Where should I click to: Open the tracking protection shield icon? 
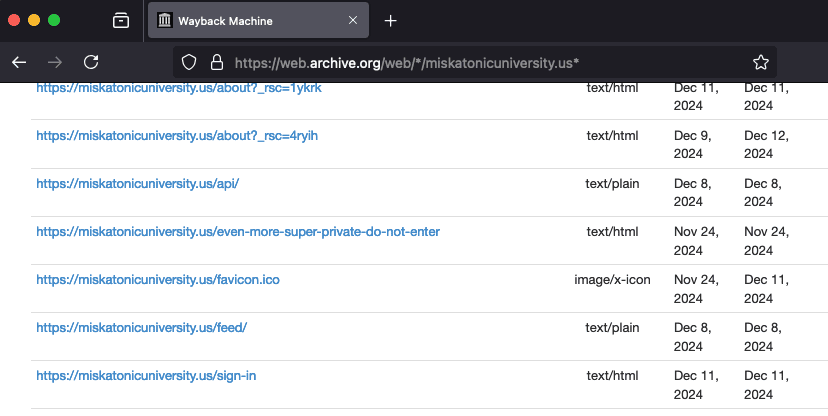189,62
